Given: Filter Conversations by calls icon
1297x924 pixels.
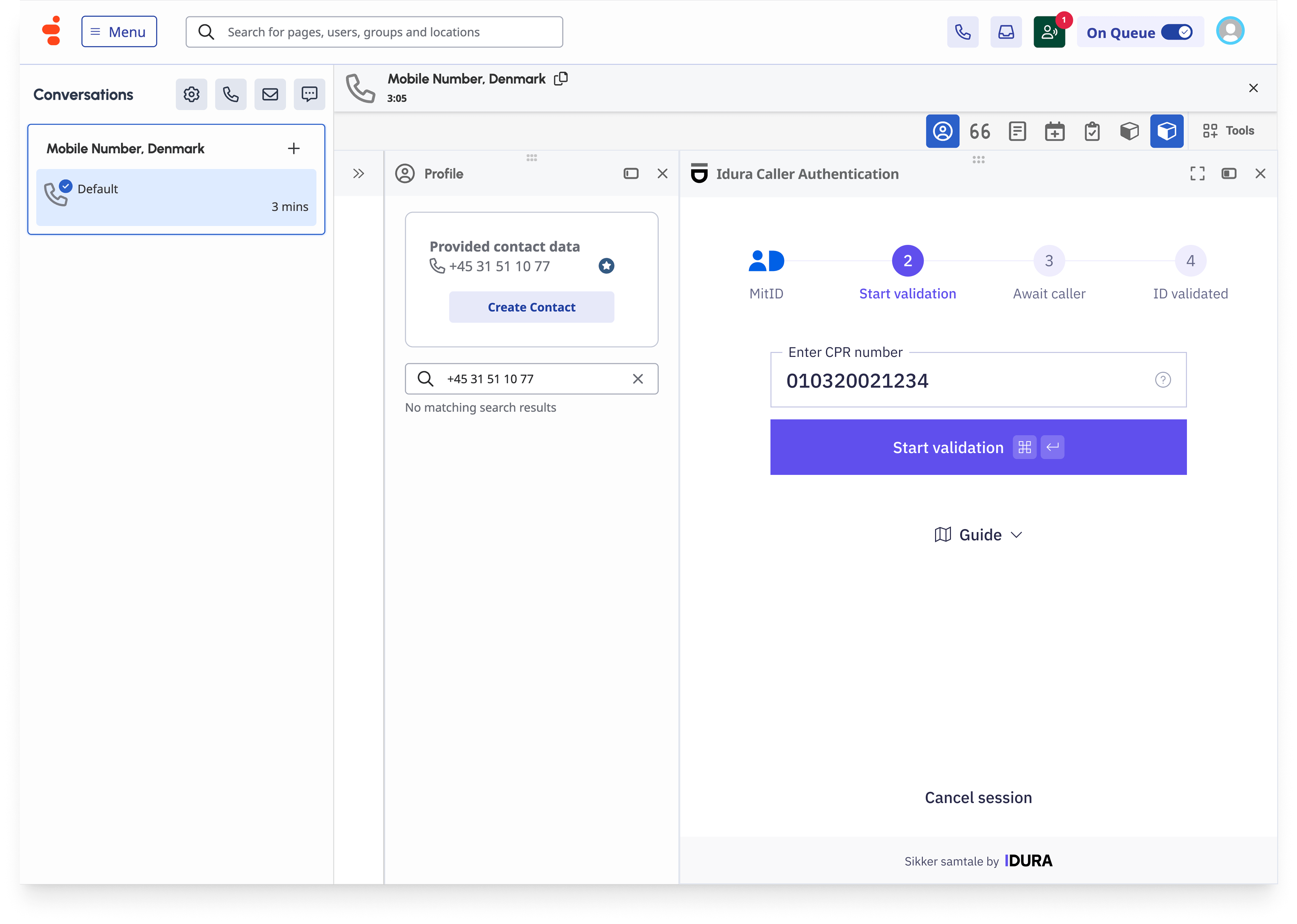Looking at the screenshot, I should [x=230, y=95].
